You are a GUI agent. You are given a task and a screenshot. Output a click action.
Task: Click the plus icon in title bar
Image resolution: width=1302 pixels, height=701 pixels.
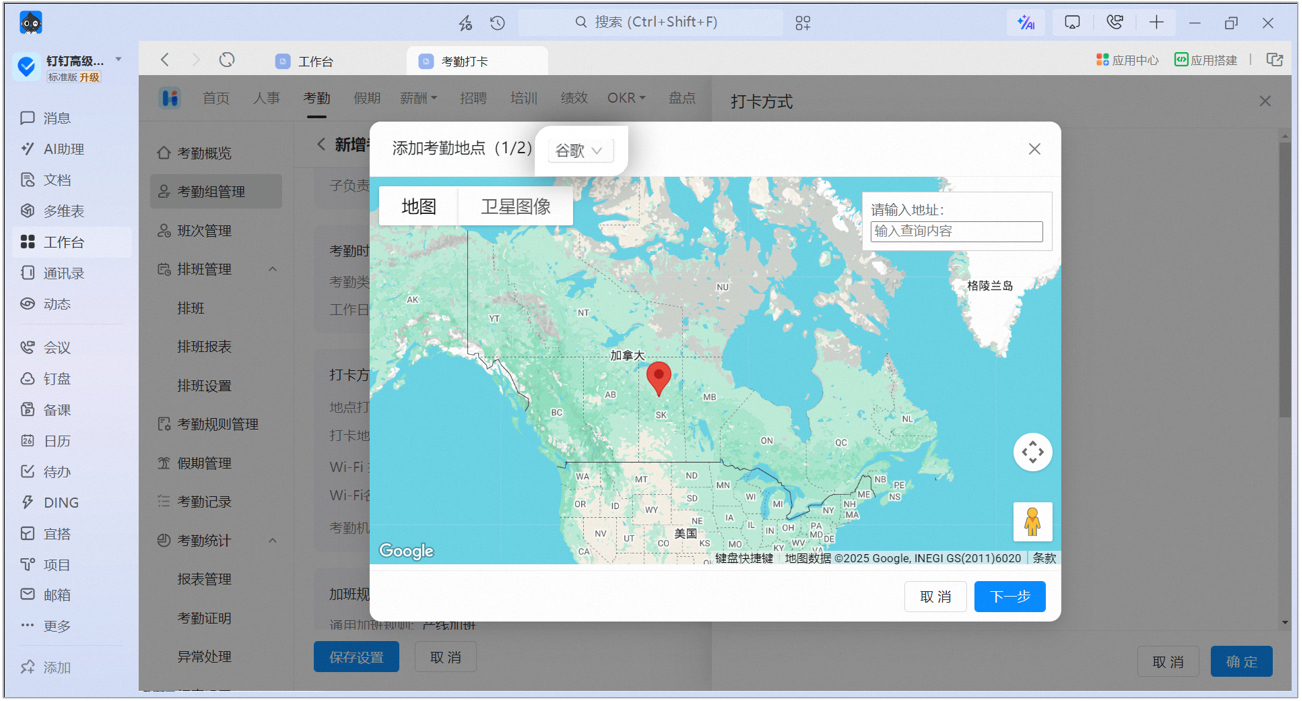point(1156,22)
